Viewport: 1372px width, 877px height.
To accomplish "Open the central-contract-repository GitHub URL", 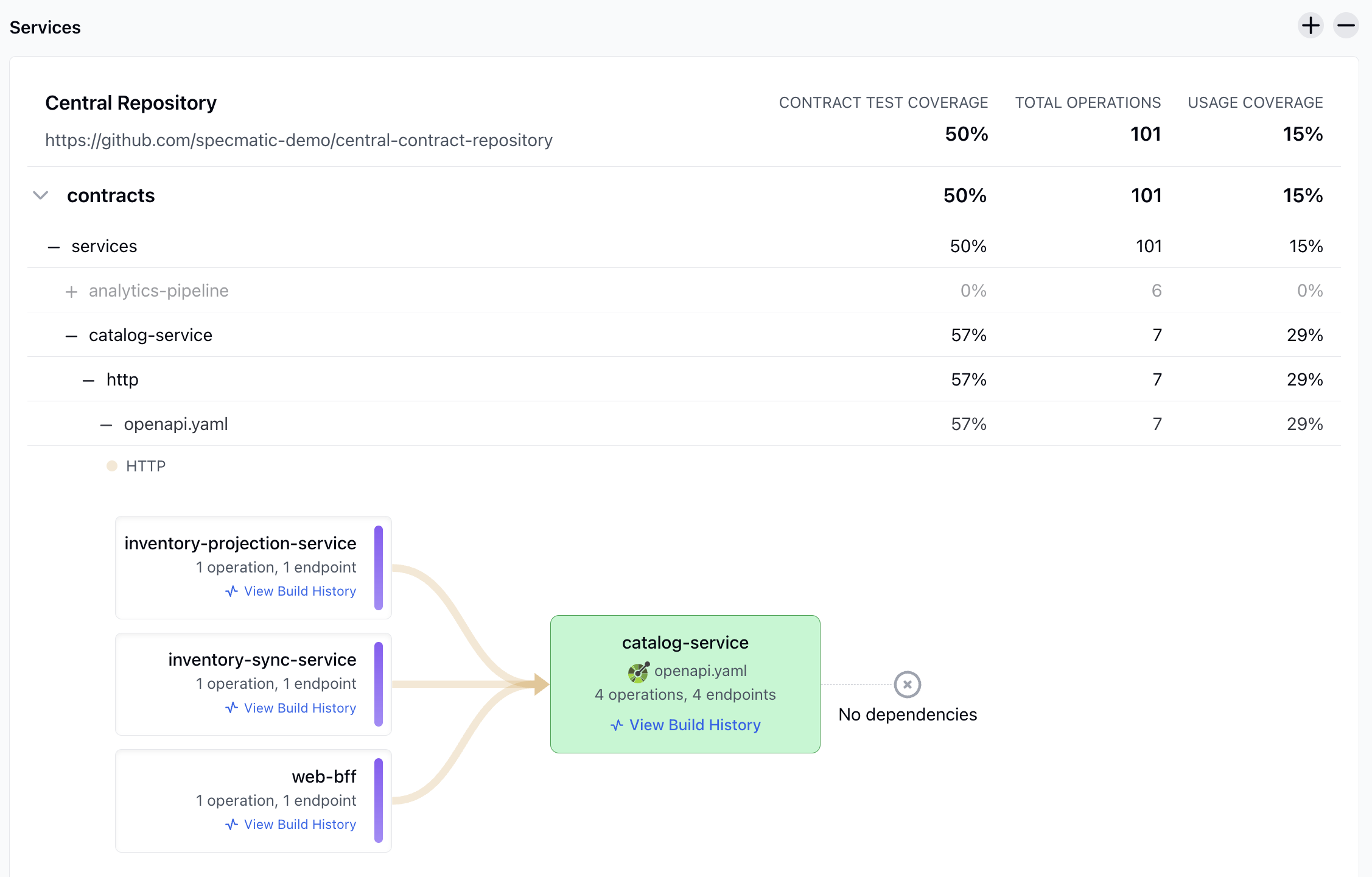I will pyautogui.click(x=298, y=140).
